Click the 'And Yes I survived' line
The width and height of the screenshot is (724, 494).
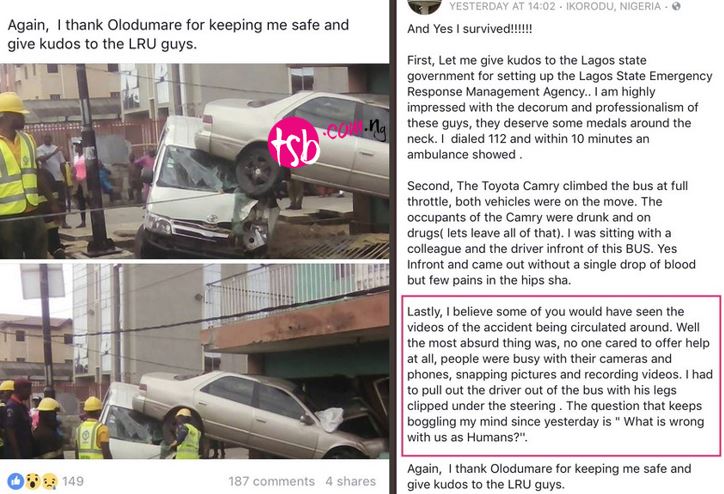470,29
